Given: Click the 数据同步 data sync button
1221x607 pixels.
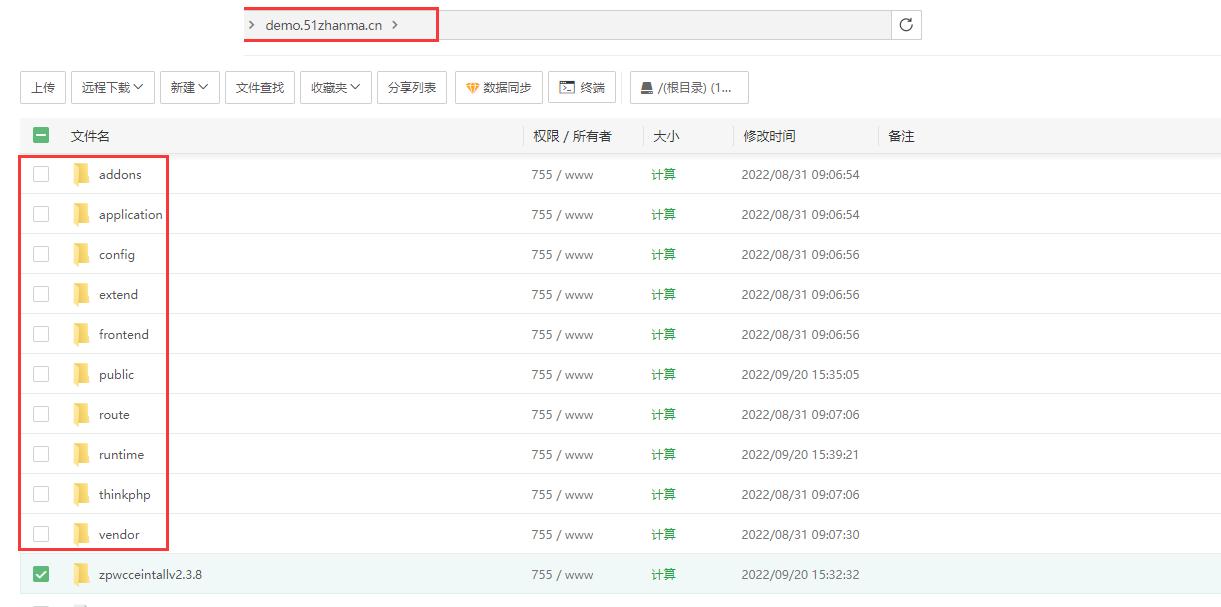Looking at the screenshot, I should pyautogui.click(x=499, y=88).
